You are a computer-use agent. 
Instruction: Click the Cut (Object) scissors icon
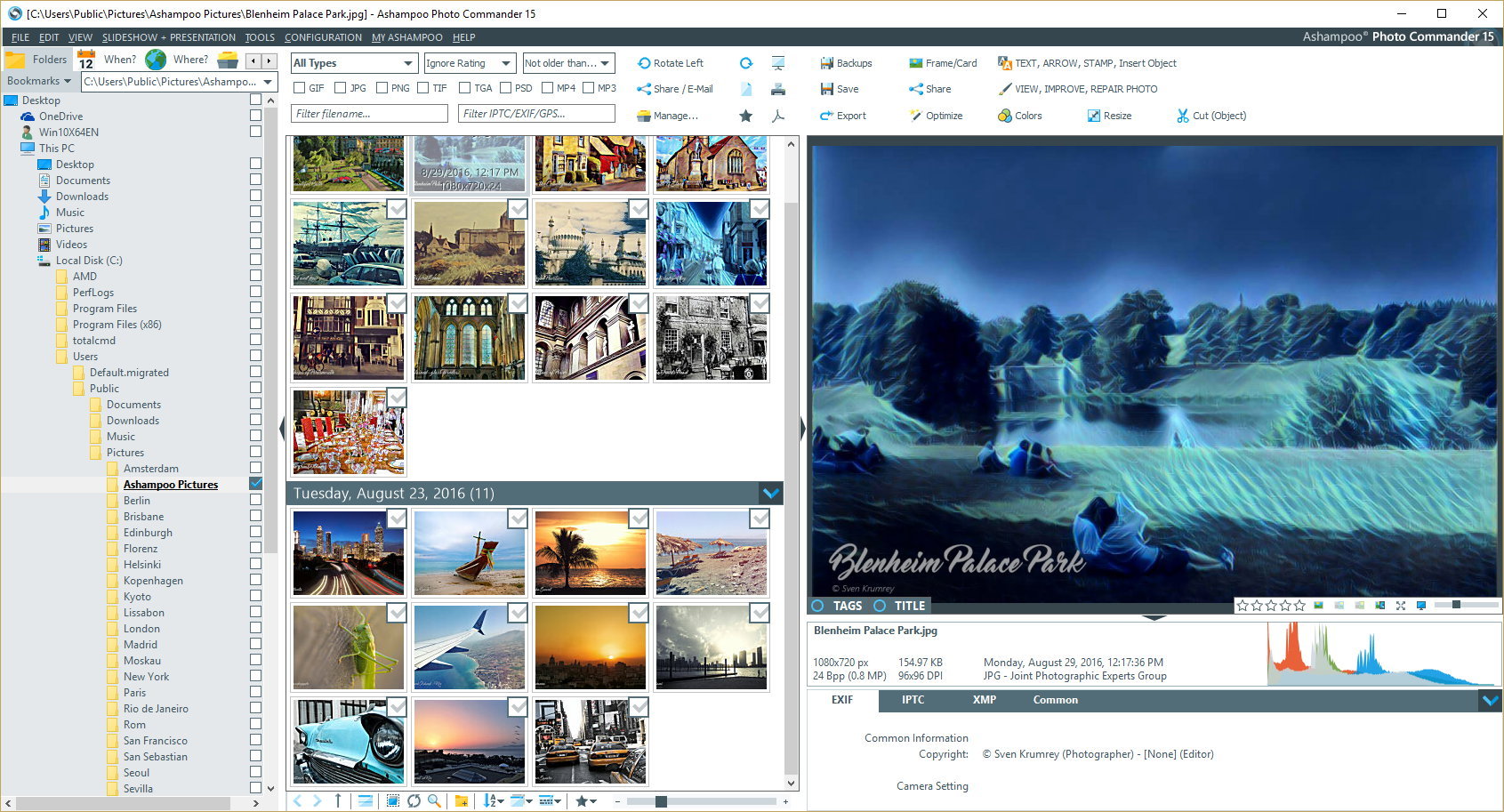[x=1182, y=116]
